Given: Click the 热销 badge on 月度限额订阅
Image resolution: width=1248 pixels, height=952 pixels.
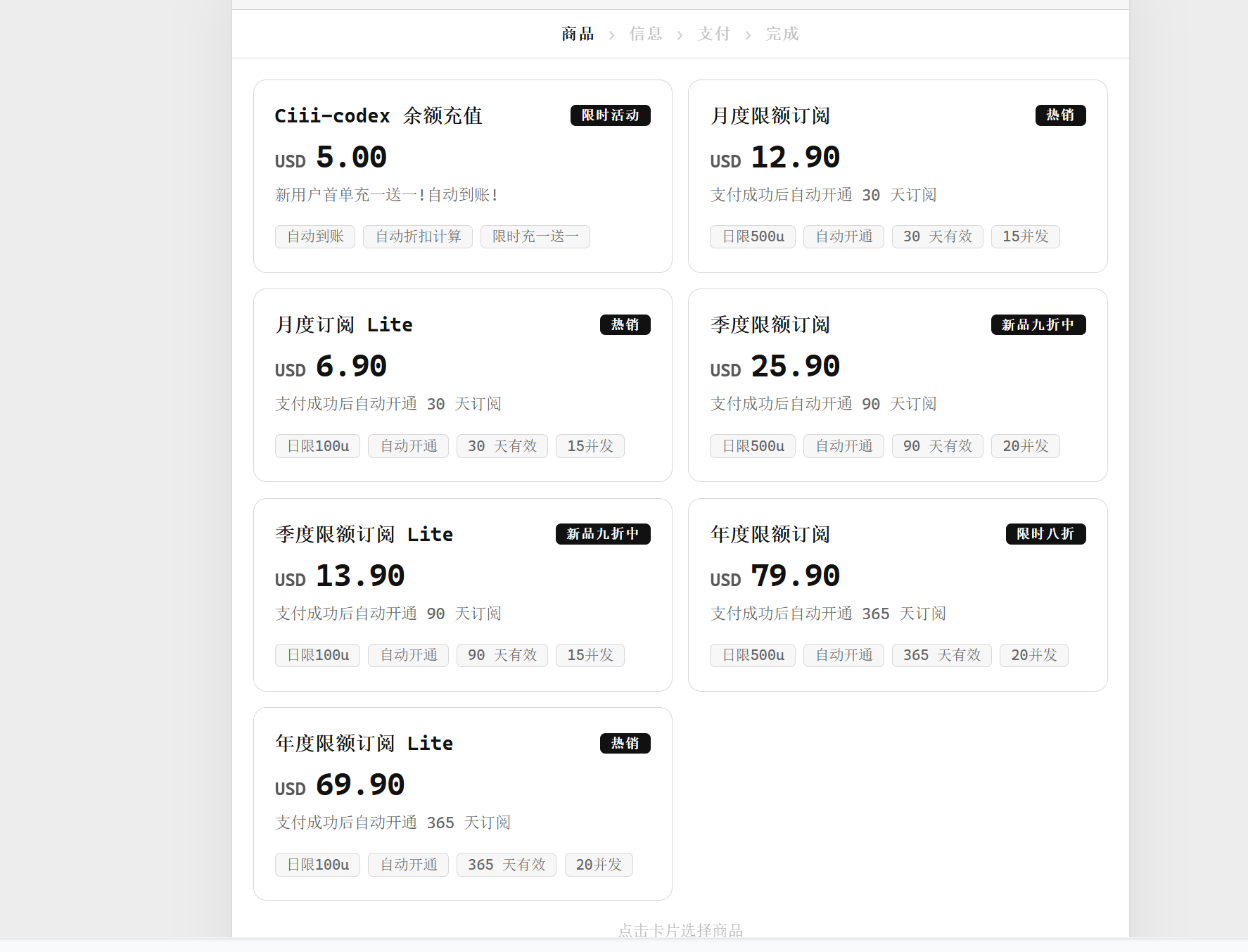Looking at the screenshot, I should tap(1060, 115).
